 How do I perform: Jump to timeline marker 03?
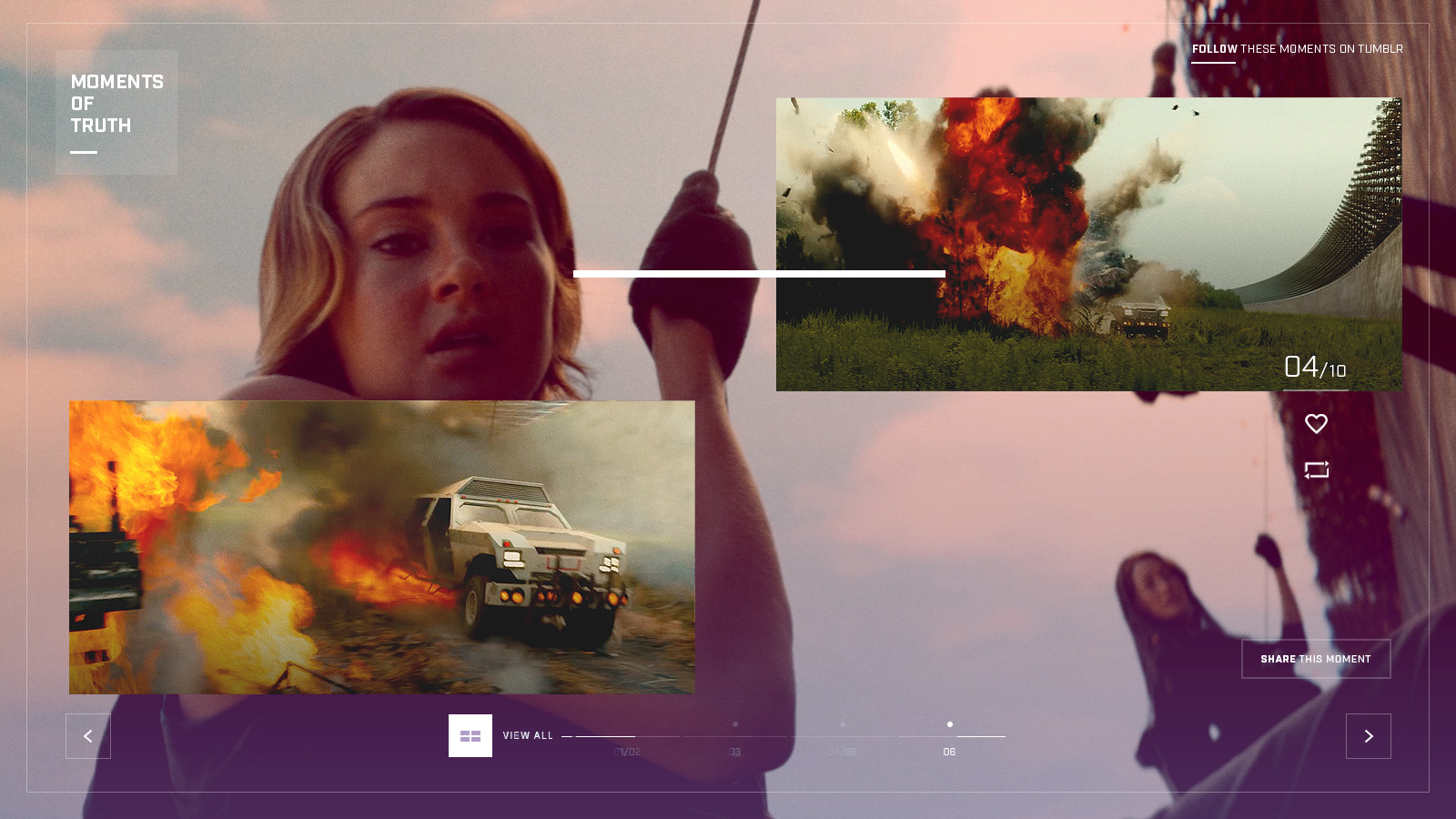tap(734, 752)
